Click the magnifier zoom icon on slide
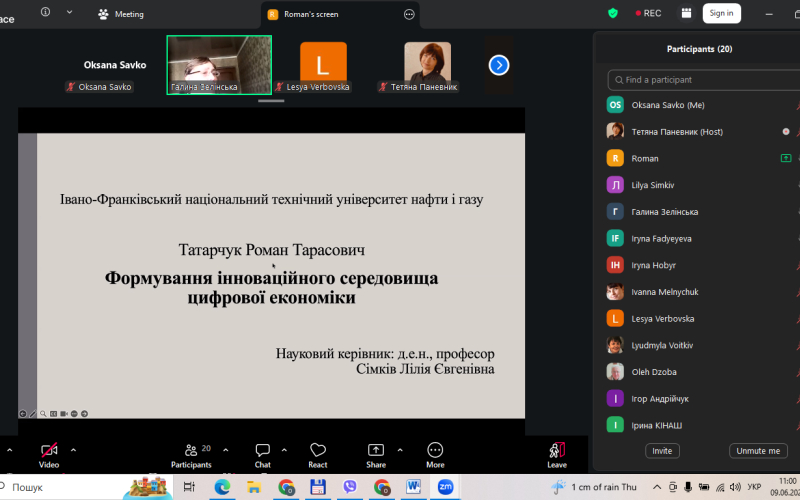 pyautogui.click(x=43, y=414)
